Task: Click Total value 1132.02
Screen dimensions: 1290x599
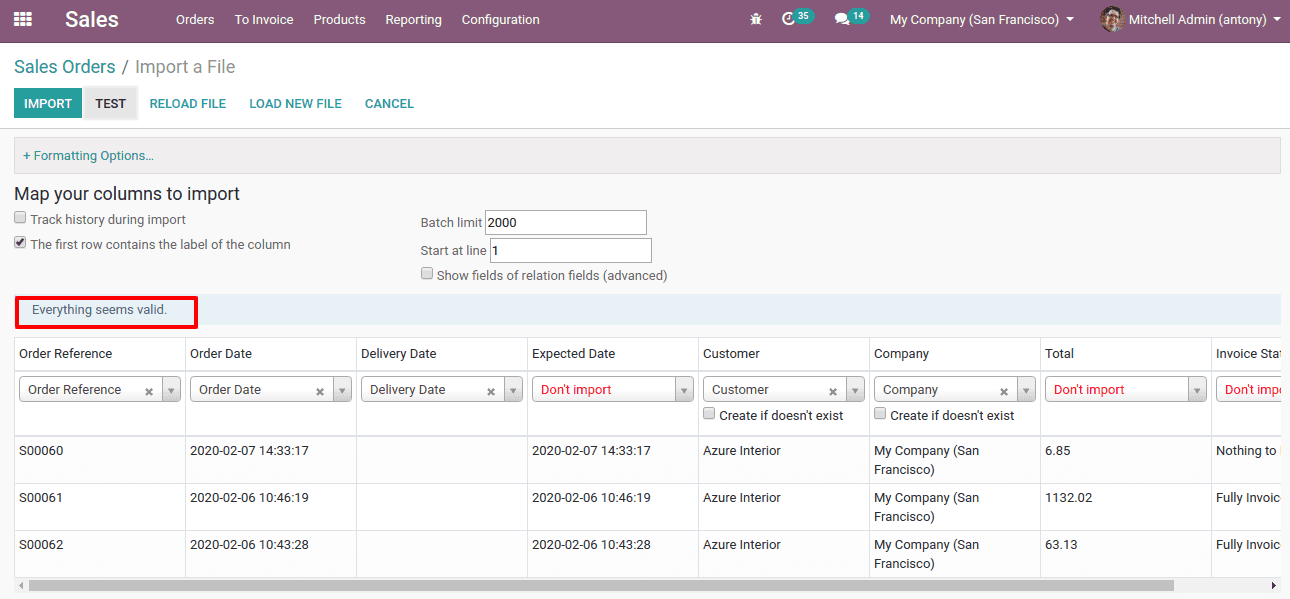Action: (1069, 498)
